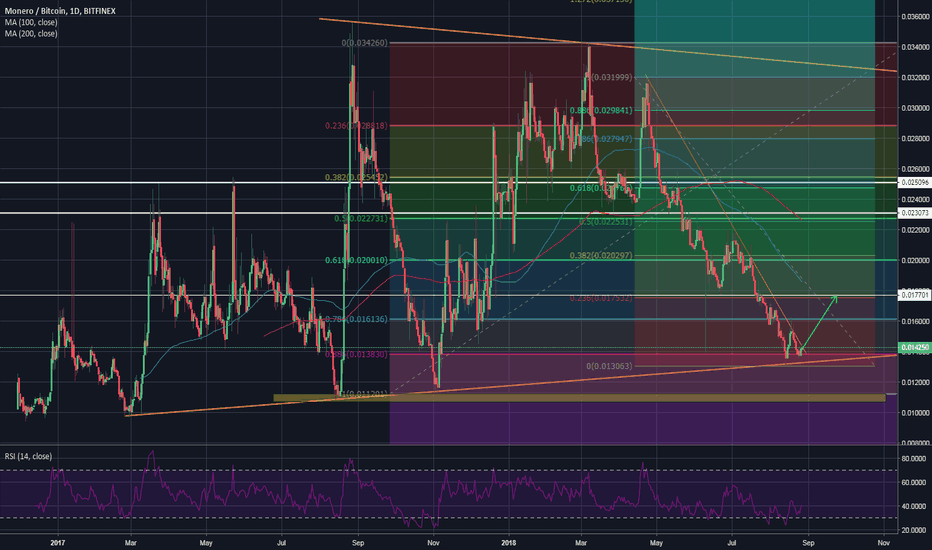Select the Fibonacci label 0.382(0.020297)
Screen dimensions: 932x550
point(601,255)
